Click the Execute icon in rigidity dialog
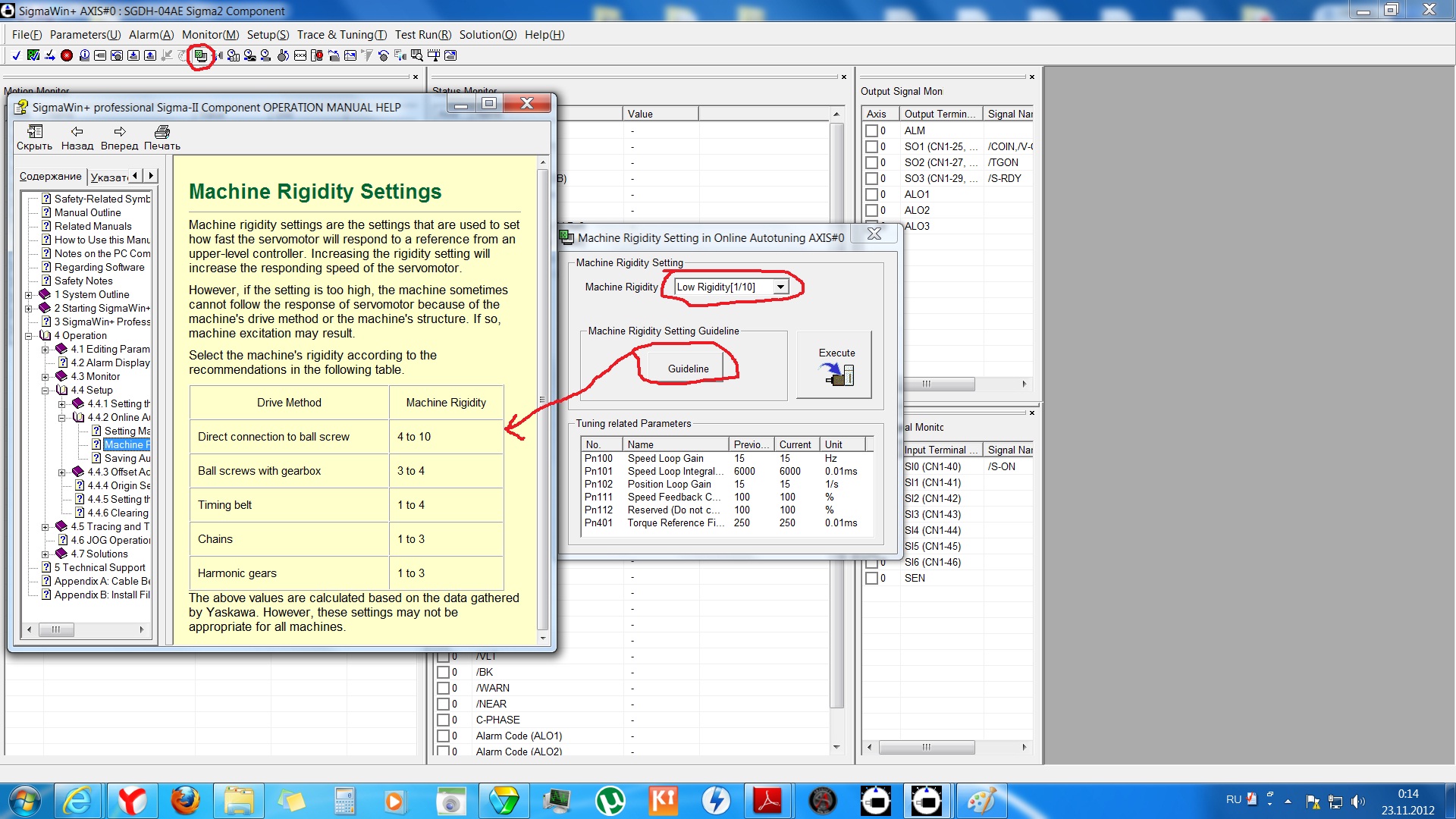The height and width of the screenshot is (819, 1456). click(836, 373)
